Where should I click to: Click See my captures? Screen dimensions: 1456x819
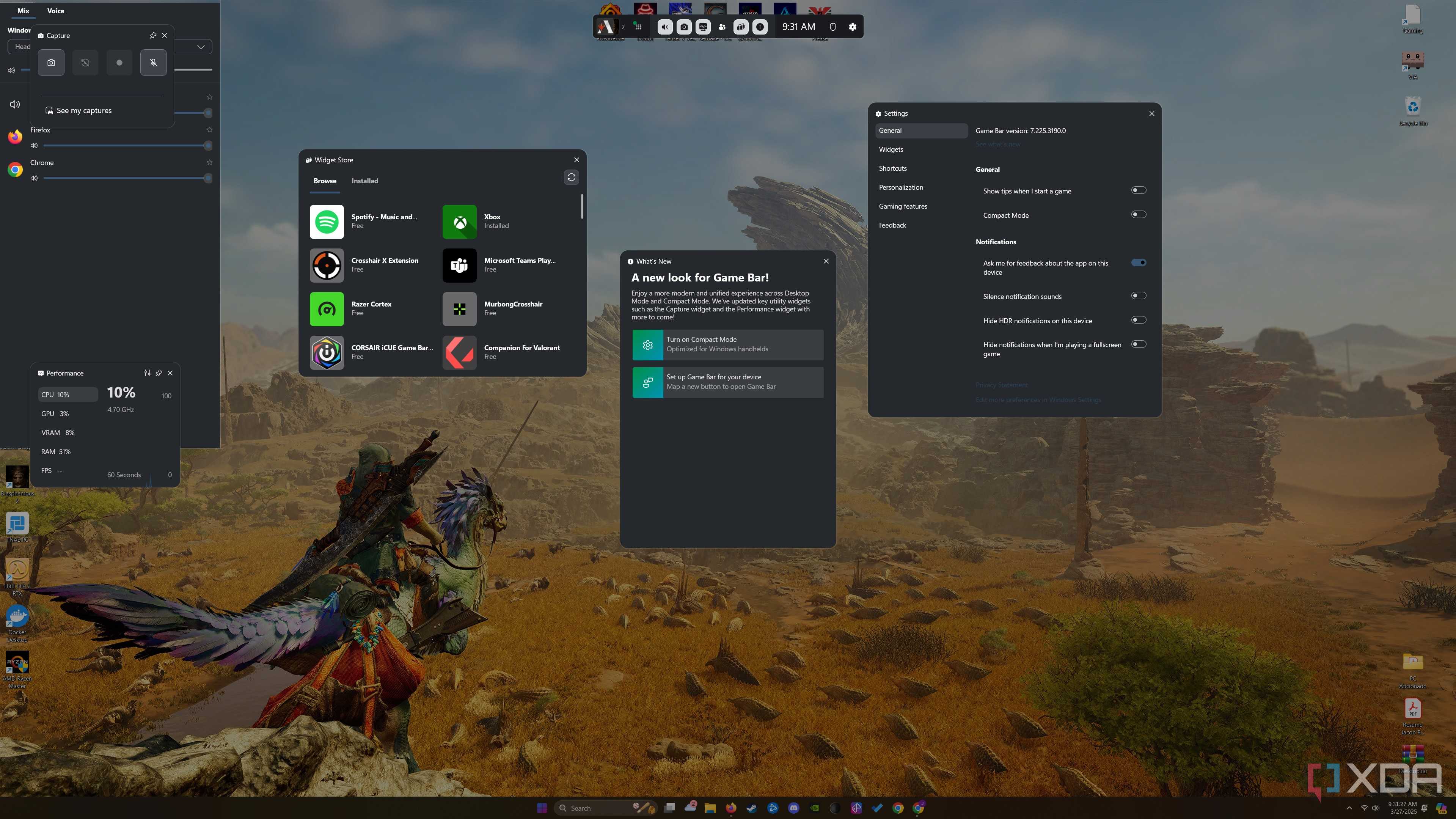[79, 110]
